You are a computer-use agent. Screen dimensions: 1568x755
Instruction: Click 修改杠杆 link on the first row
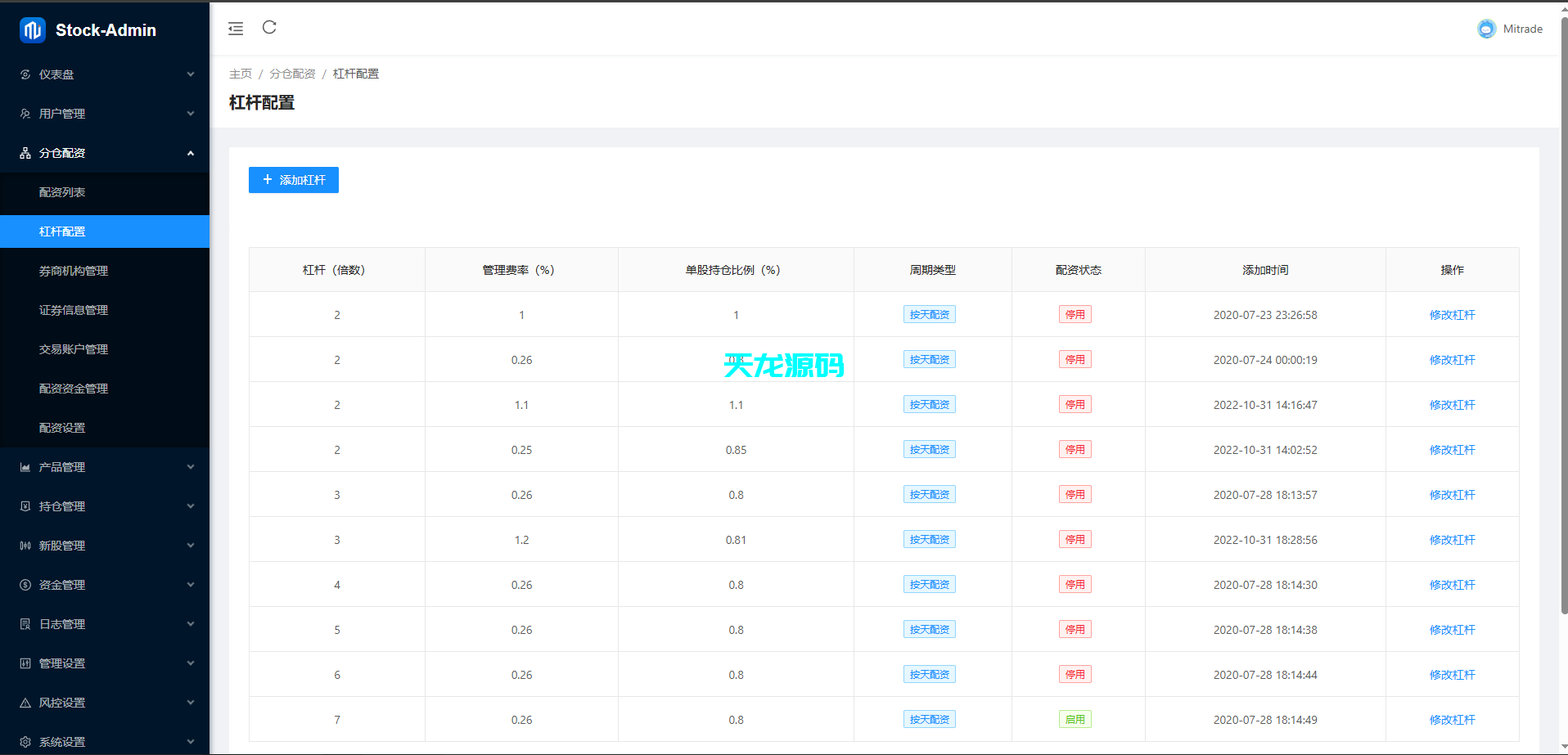(x=1452, y=314)
